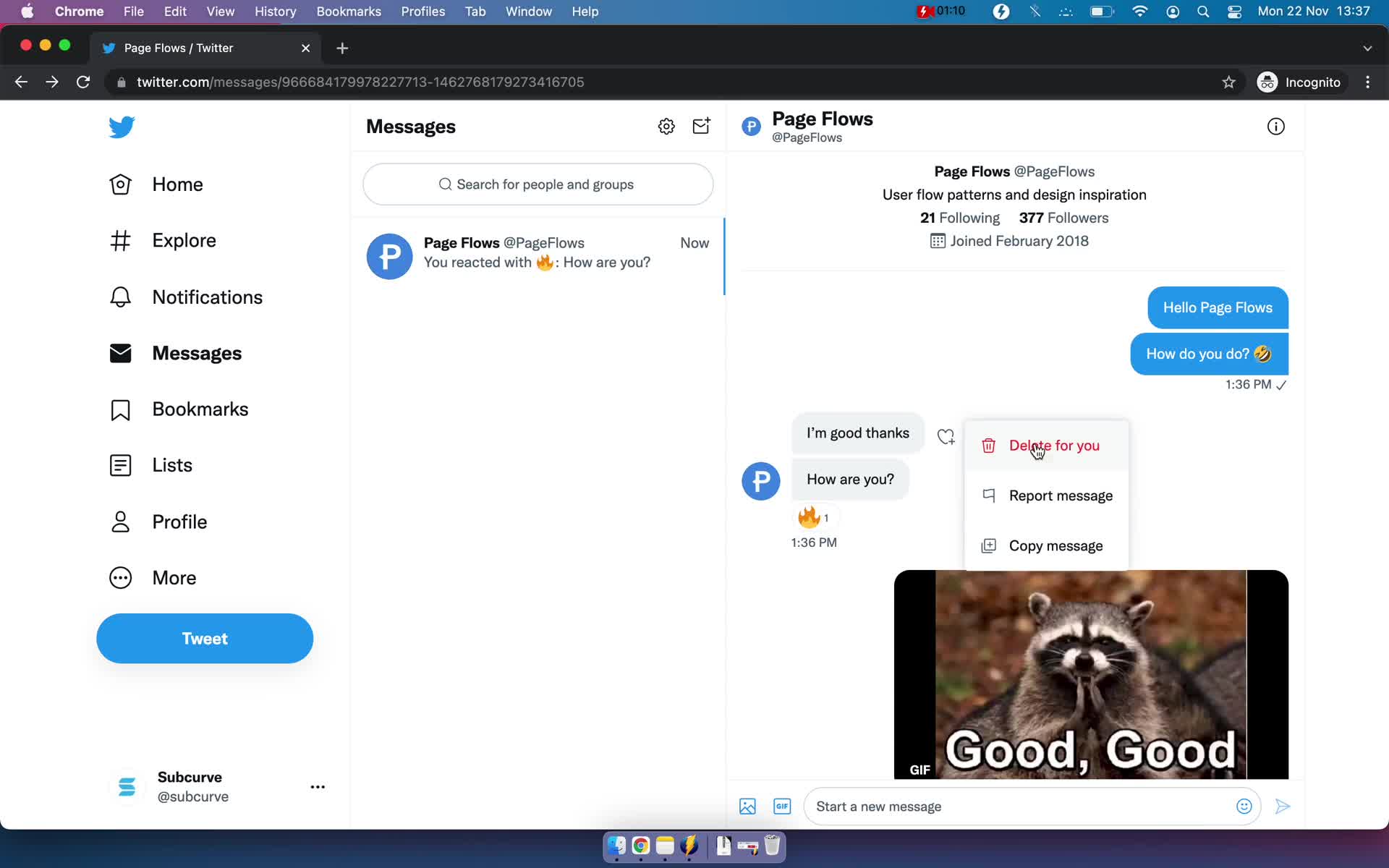
Task: Click the I'm good thanks message
Action: tap(858, 433)
